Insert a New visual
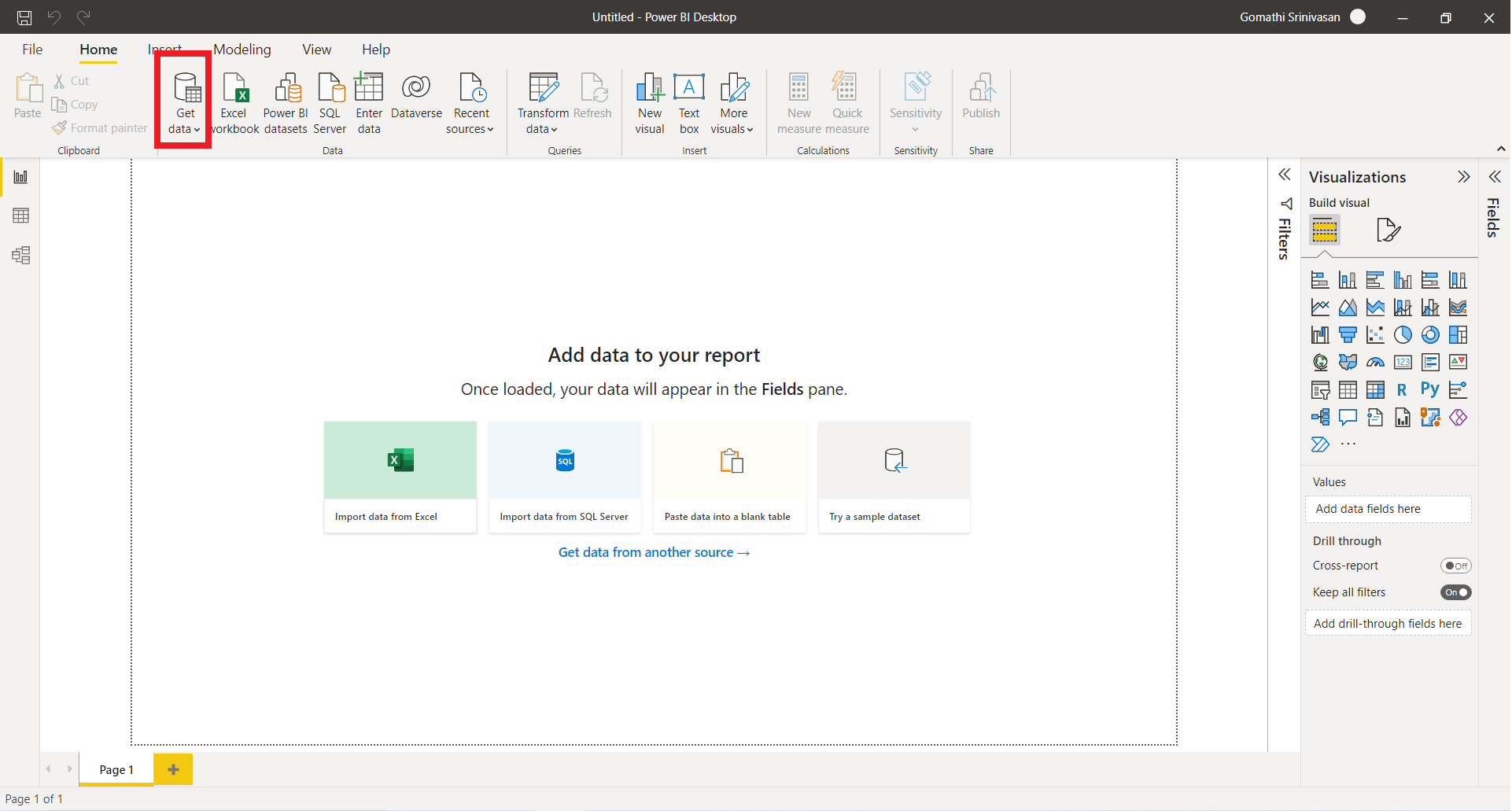Viewport: 1512px width, 811px height. pyautogui.click(x=650, y=102)
